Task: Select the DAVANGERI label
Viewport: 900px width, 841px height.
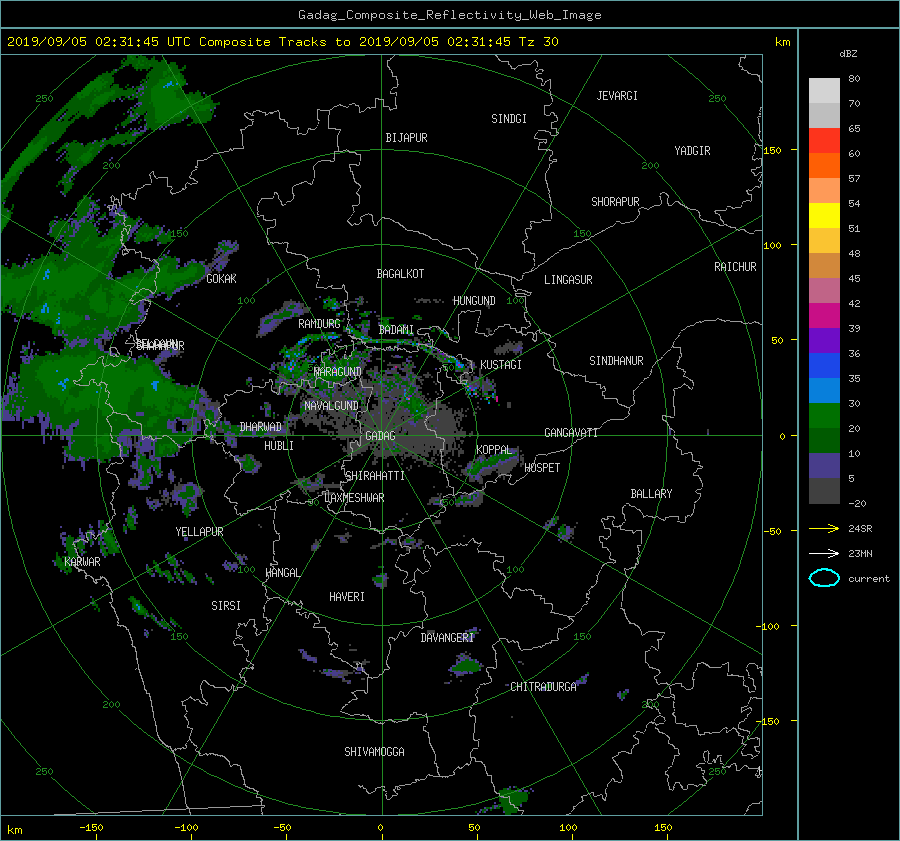Action: (447, 638)
